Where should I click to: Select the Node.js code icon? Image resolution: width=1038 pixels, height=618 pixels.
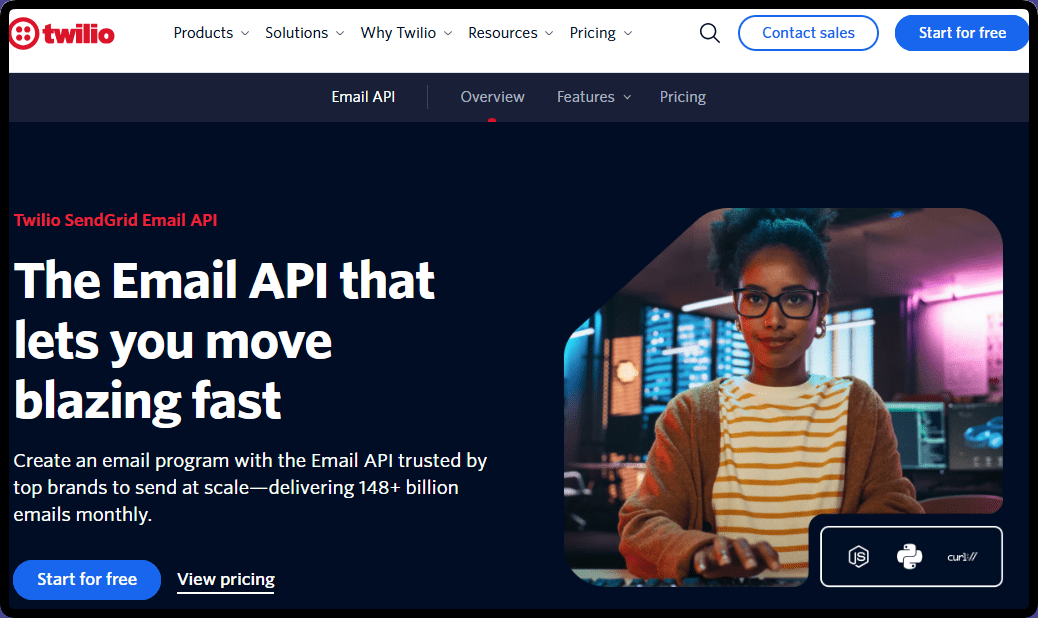859,556
